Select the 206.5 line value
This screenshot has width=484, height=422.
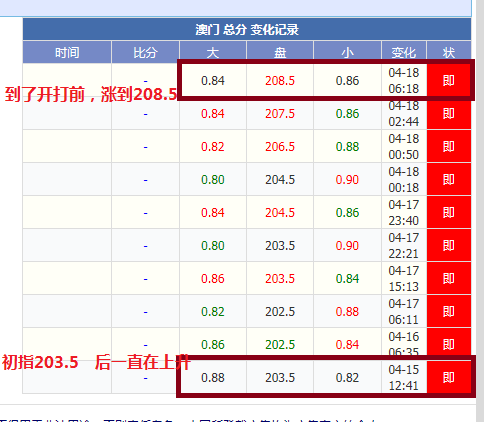click(x=280, y=147)
